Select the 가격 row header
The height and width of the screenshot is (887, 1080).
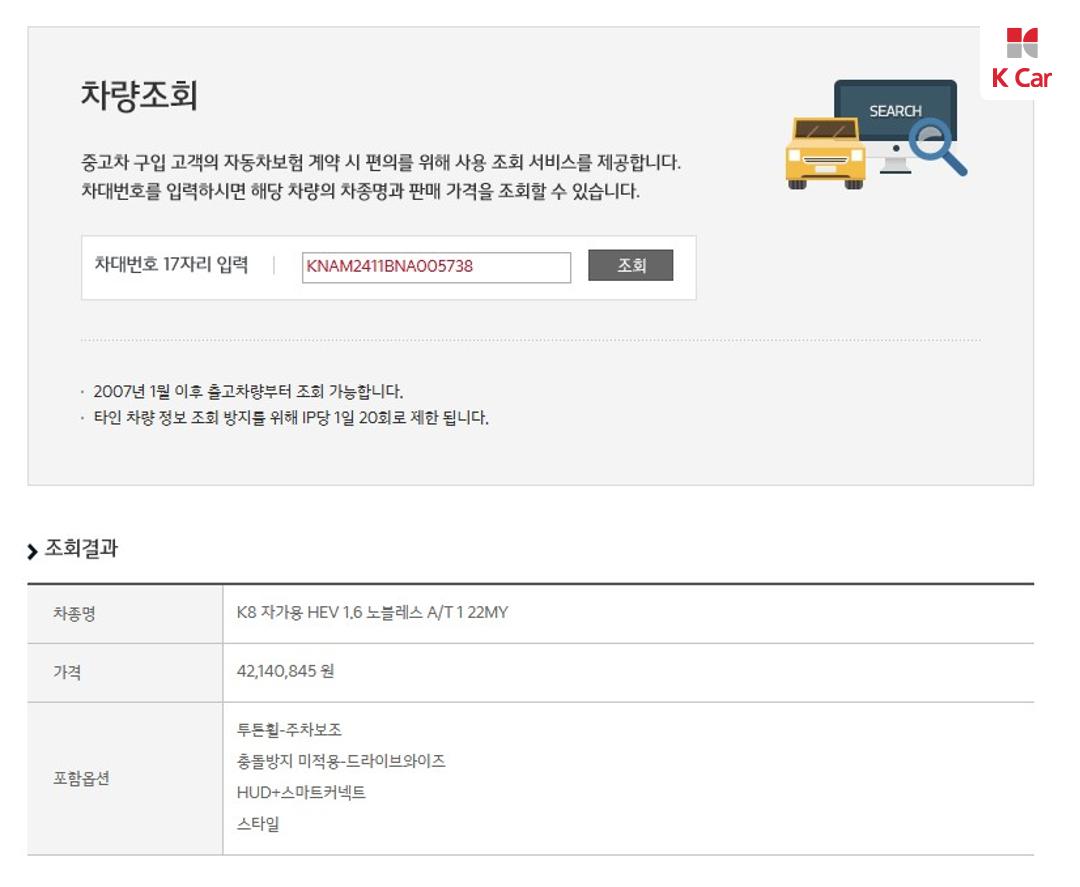[x=67, y=672]
